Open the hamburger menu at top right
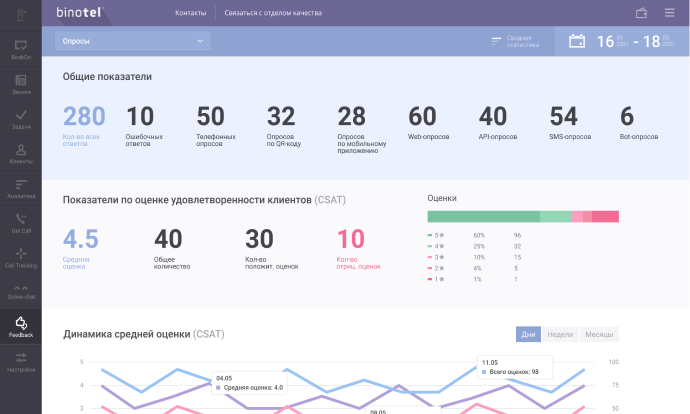Screen dimensions: 690x414 click(669, 13)
